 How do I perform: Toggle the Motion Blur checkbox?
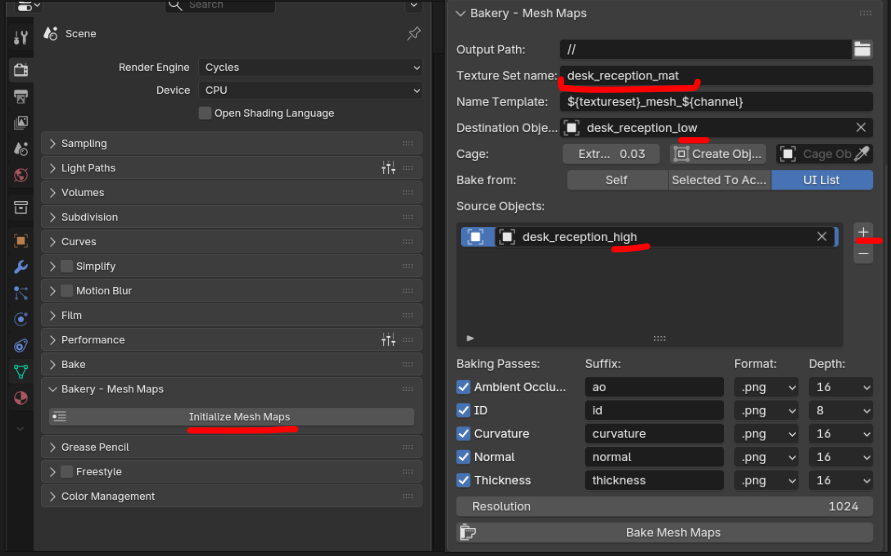point(67,291)
